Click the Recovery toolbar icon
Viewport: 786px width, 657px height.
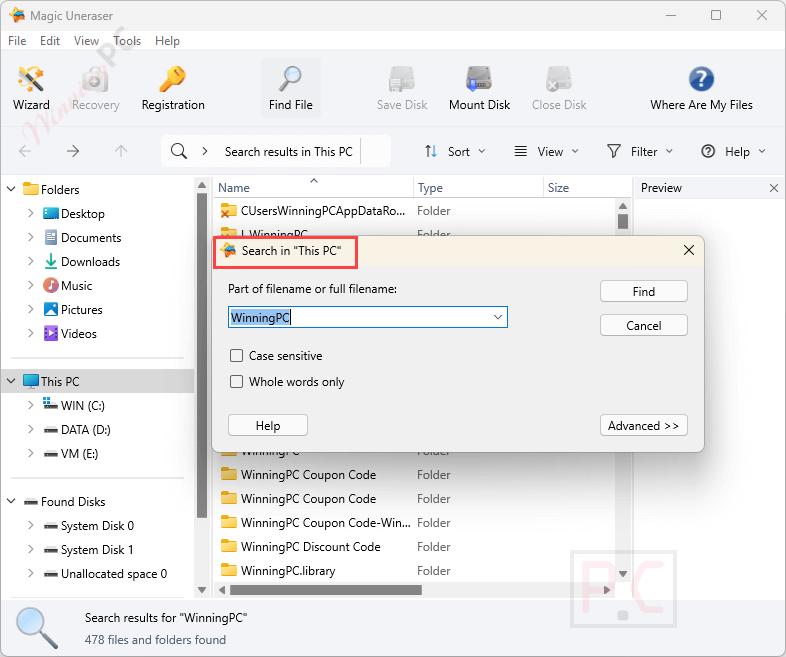95,88
